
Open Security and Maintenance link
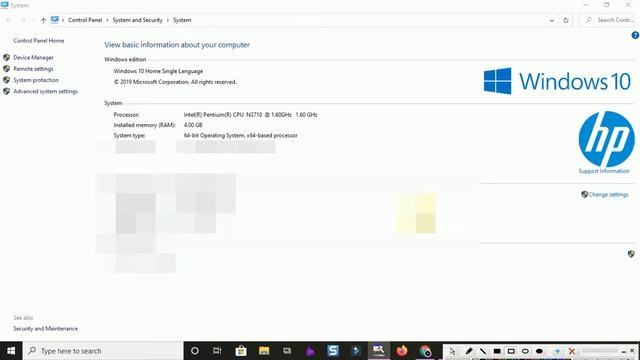pyautogui.click(x=45, y=329)
